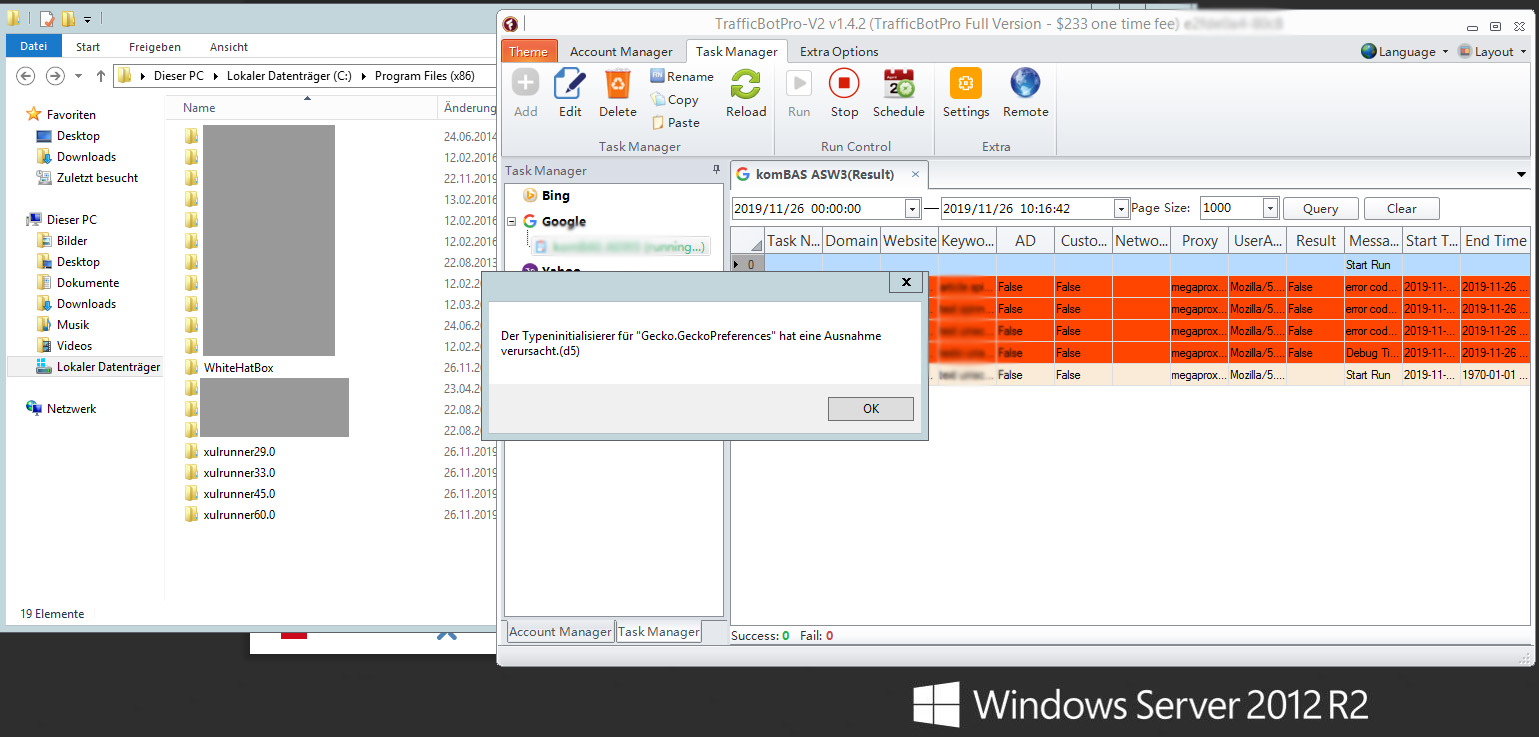Sort by the Domain column header
The height and width of the screenshot is (737, 1539).
[x=851, y=240]
